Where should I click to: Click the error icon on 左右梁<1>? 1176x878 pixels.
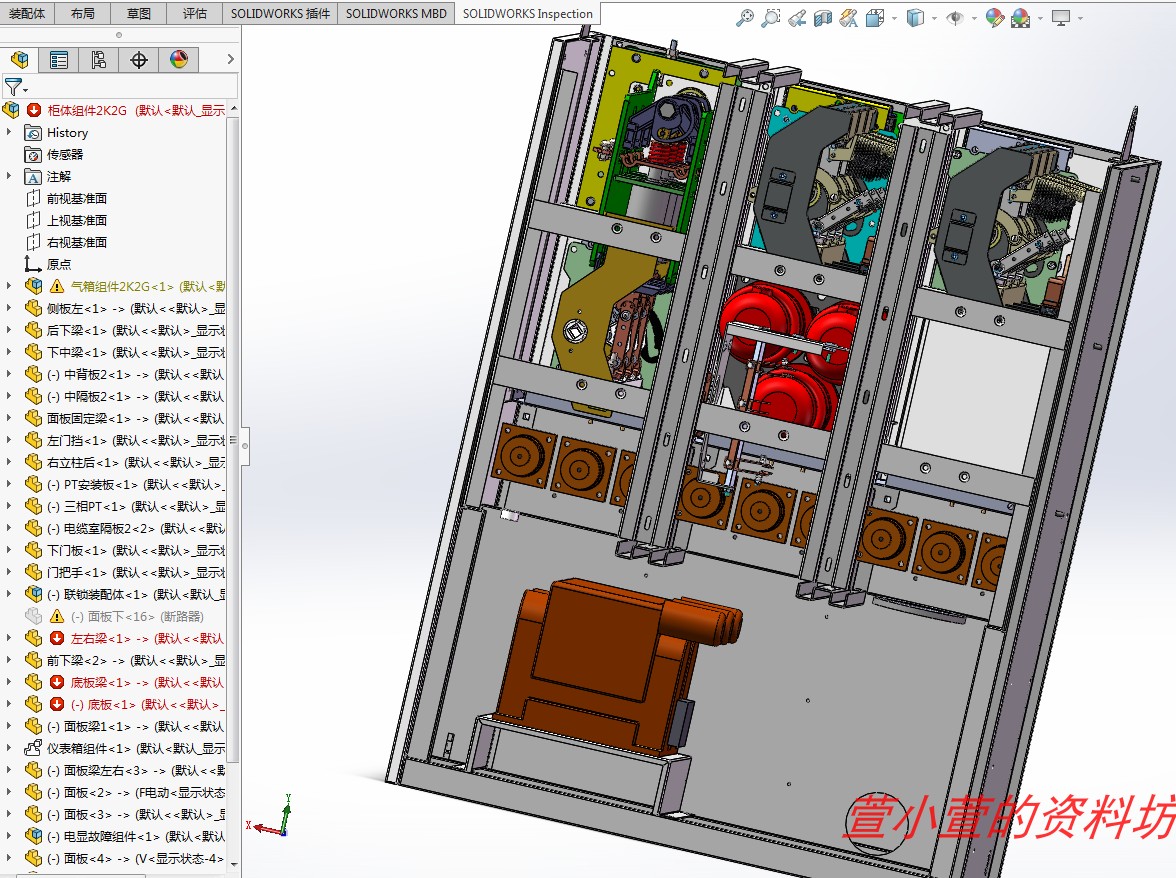coord(56,638)
